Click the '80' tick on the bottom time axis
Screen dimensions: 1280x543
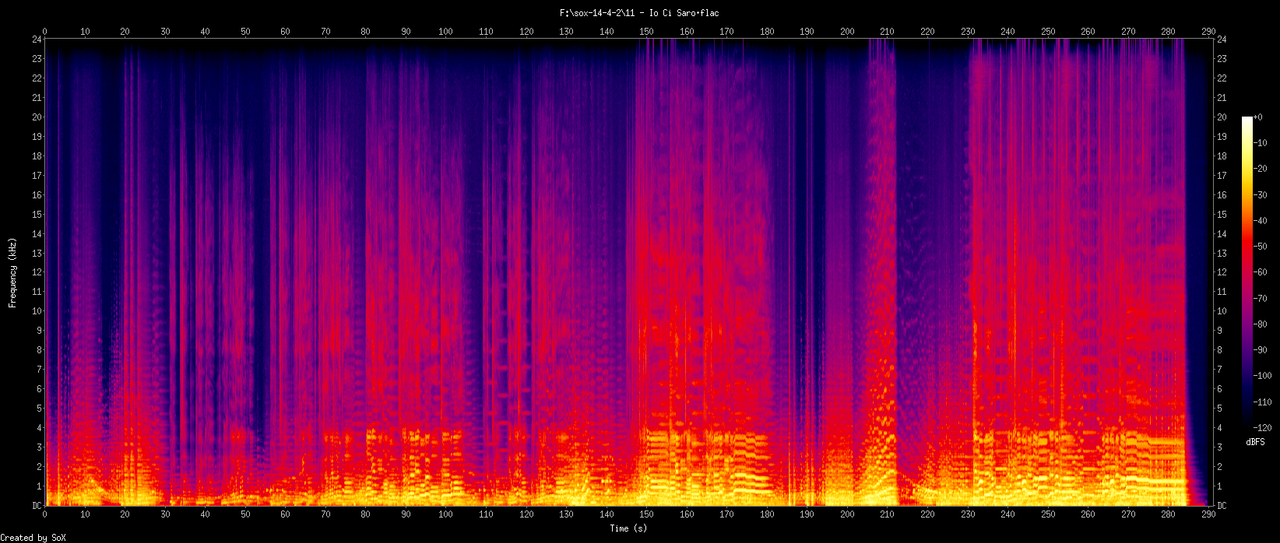[x=366, y=515]
